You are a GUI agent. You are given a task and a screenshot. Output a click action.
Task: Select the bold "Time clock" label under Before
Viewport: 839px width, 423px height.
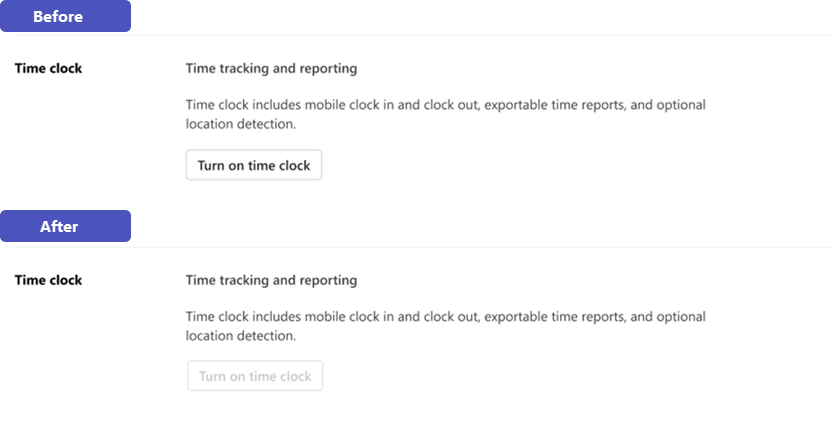click(49, 69)
